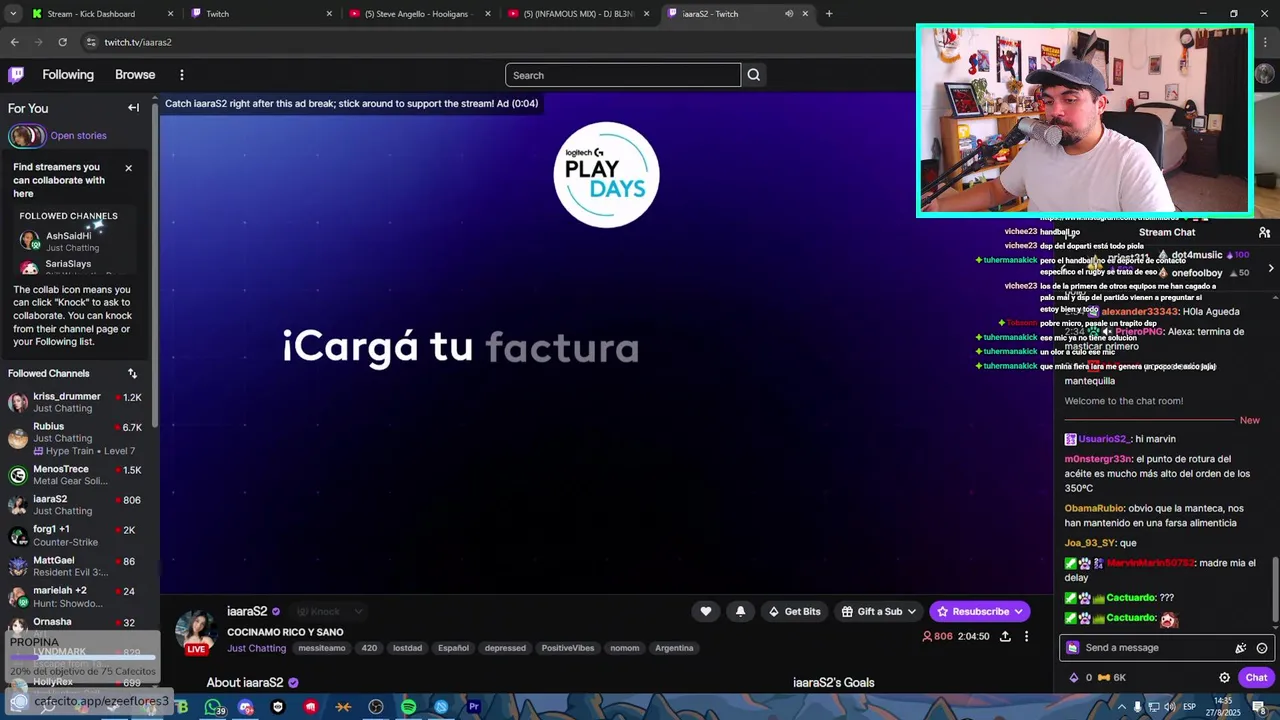This screenshot has height=720, width=1280.
Task: Click the chat identity badge icon
Action: coord(1073,648)
